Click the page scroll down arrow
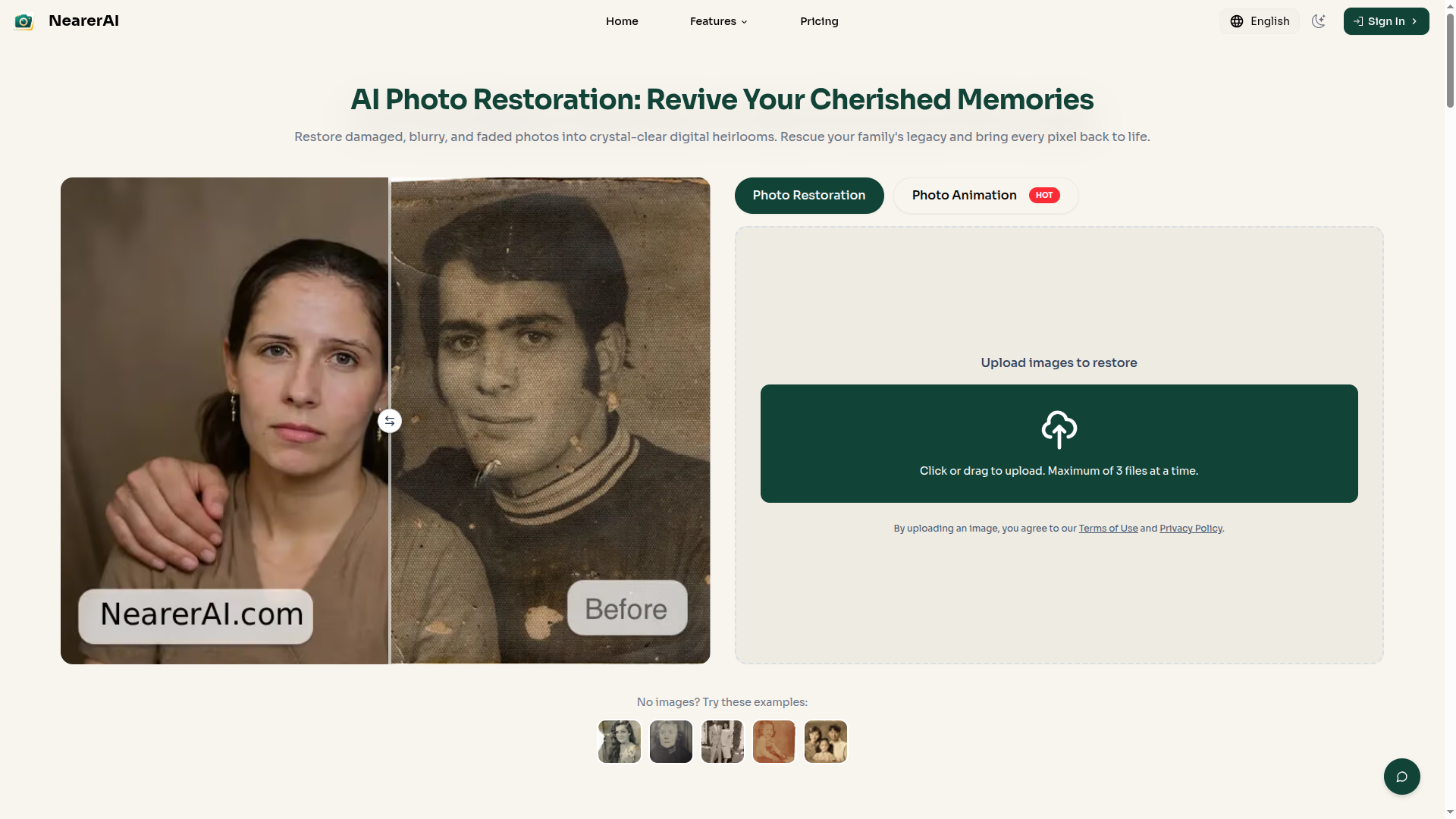The width and height of the screenshot is (1456, 819). tap(1450, 812)
